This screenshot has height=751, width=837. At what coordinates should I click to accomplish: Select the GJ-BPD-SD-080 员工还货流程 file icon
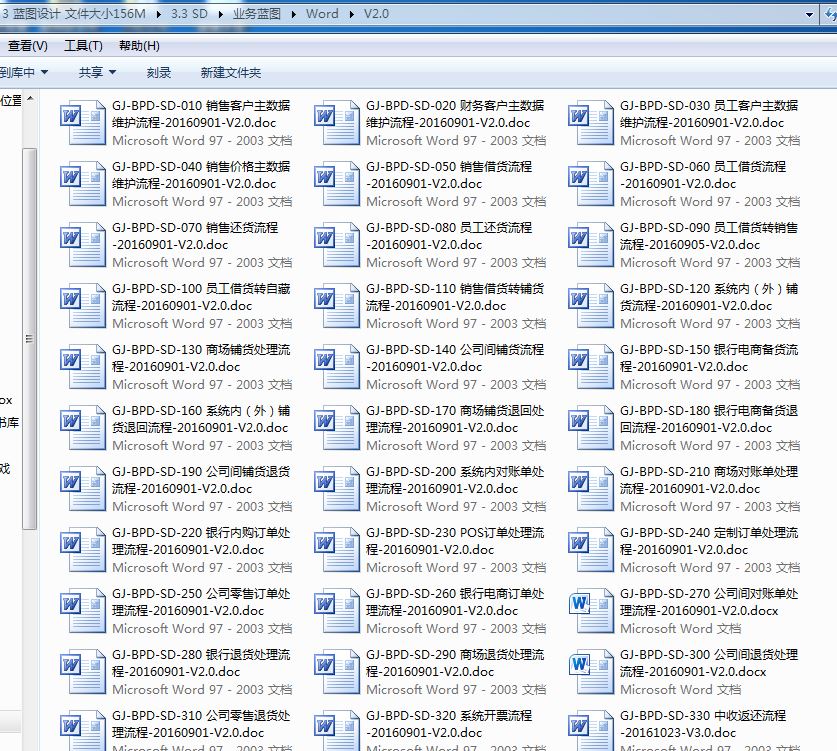click(336, 245)
